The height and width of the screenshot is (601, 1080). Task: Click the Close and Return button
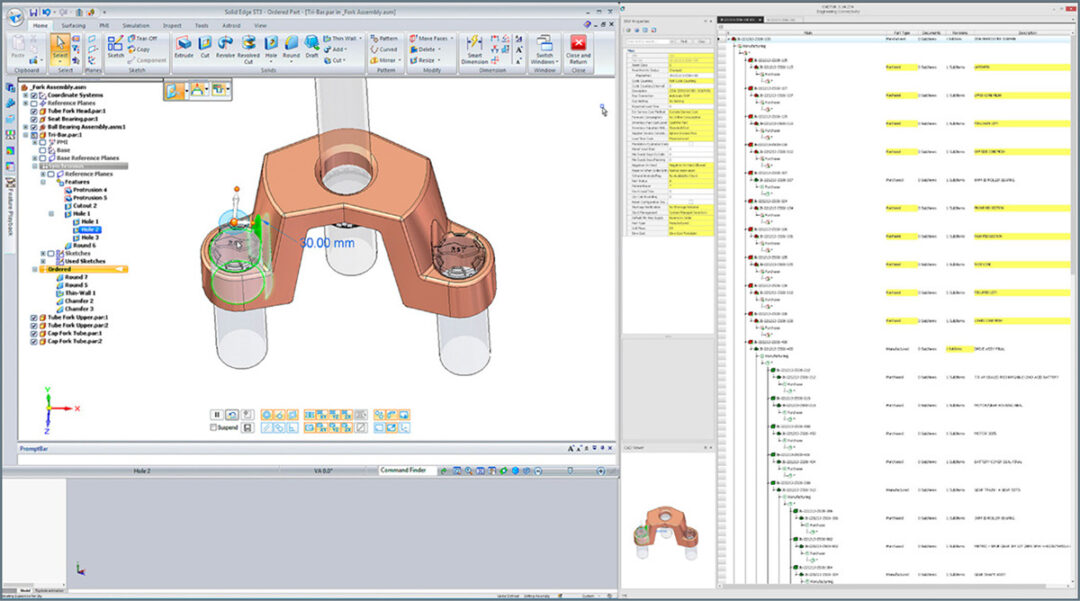click(580, 44)
